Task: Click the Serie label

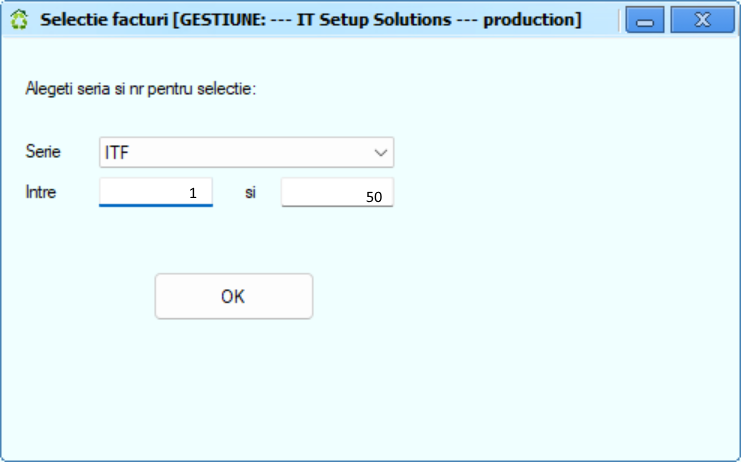Action: [43, 152]
